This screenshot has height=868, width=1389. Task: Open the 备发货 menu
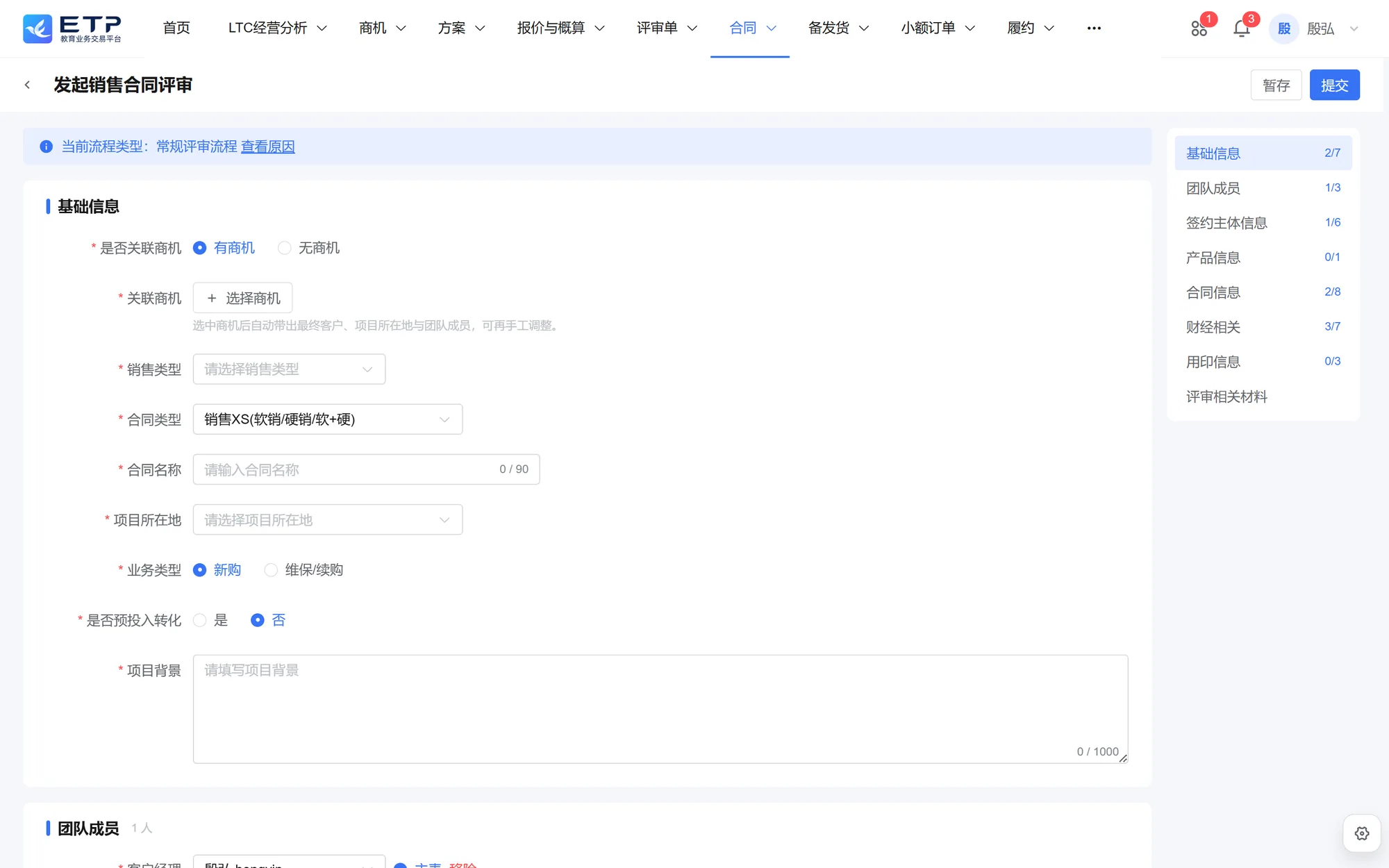838,28
